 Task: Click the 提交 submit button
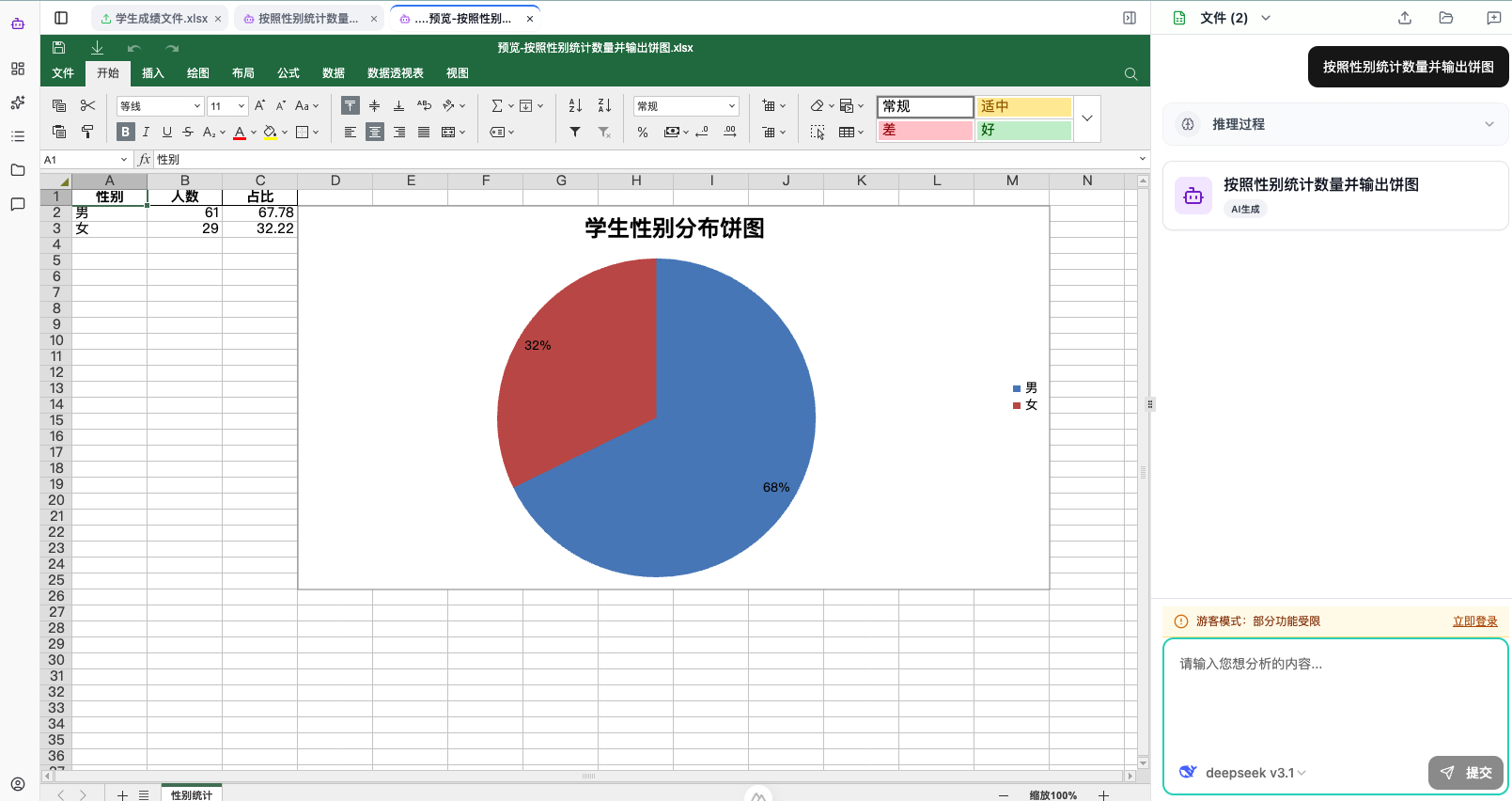(x=1466, y=773)
